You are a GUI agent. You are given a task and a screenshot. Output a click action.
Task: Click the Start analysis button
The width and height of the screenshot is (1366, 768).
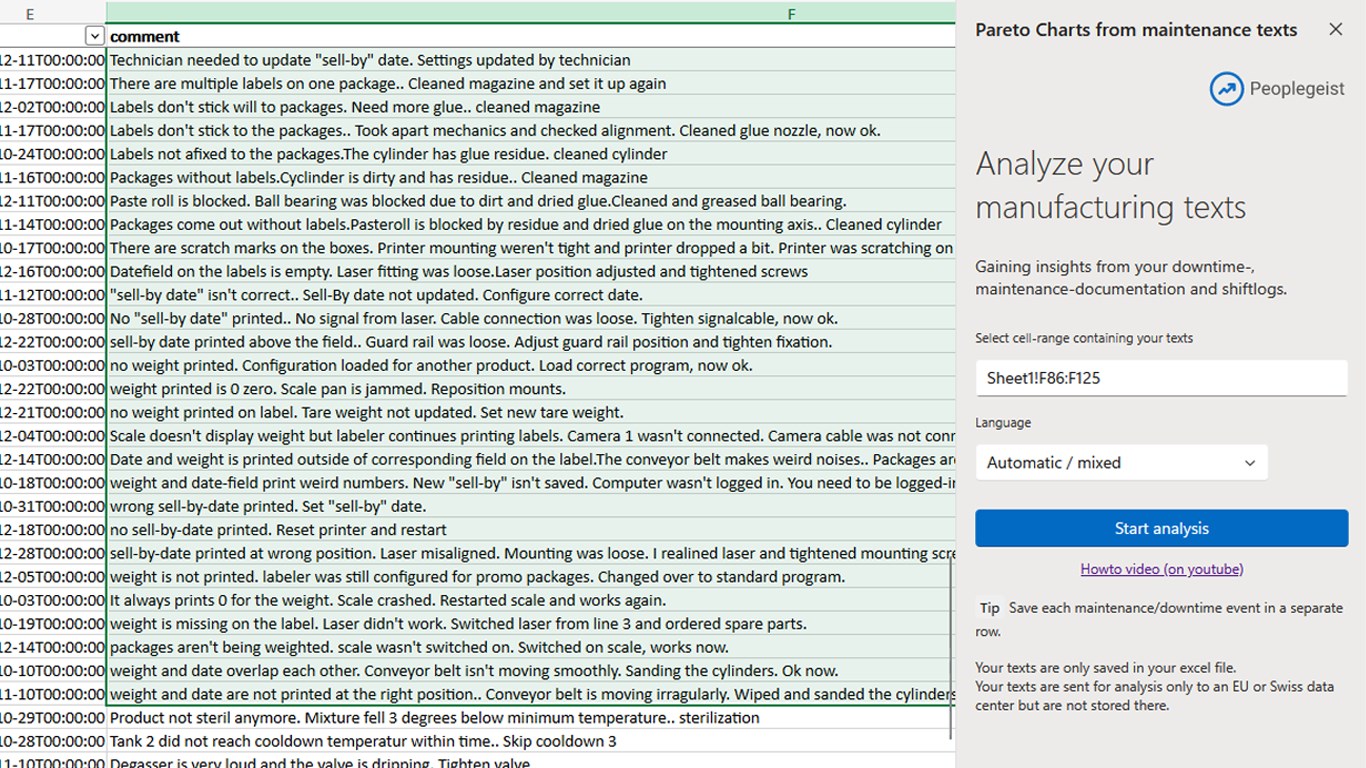[x=1161, y=528]
